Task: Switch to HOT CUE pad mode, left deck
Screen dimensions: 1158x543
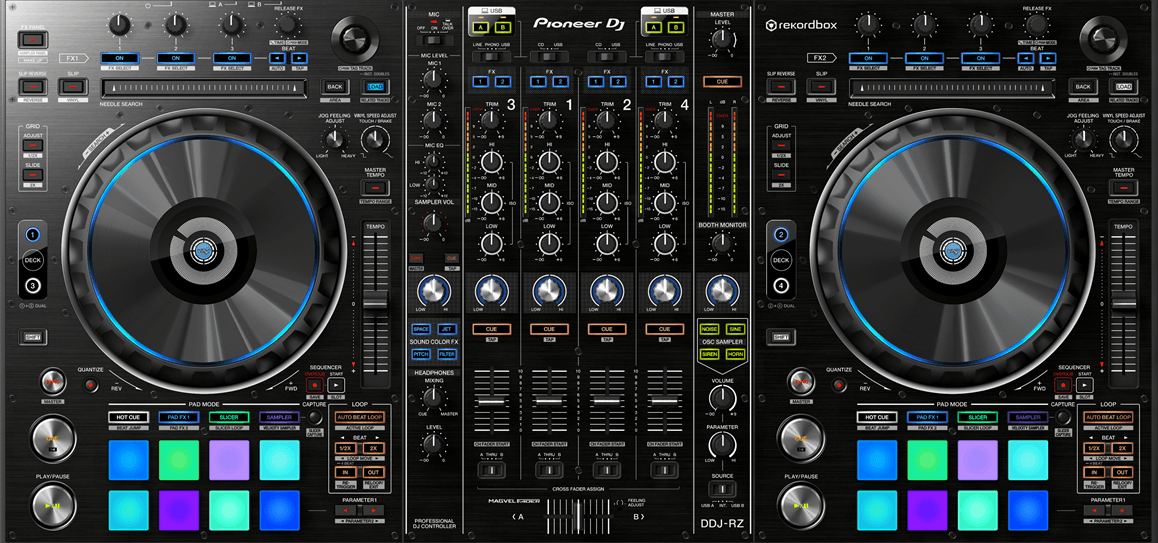Action: (x=129, y=417)
